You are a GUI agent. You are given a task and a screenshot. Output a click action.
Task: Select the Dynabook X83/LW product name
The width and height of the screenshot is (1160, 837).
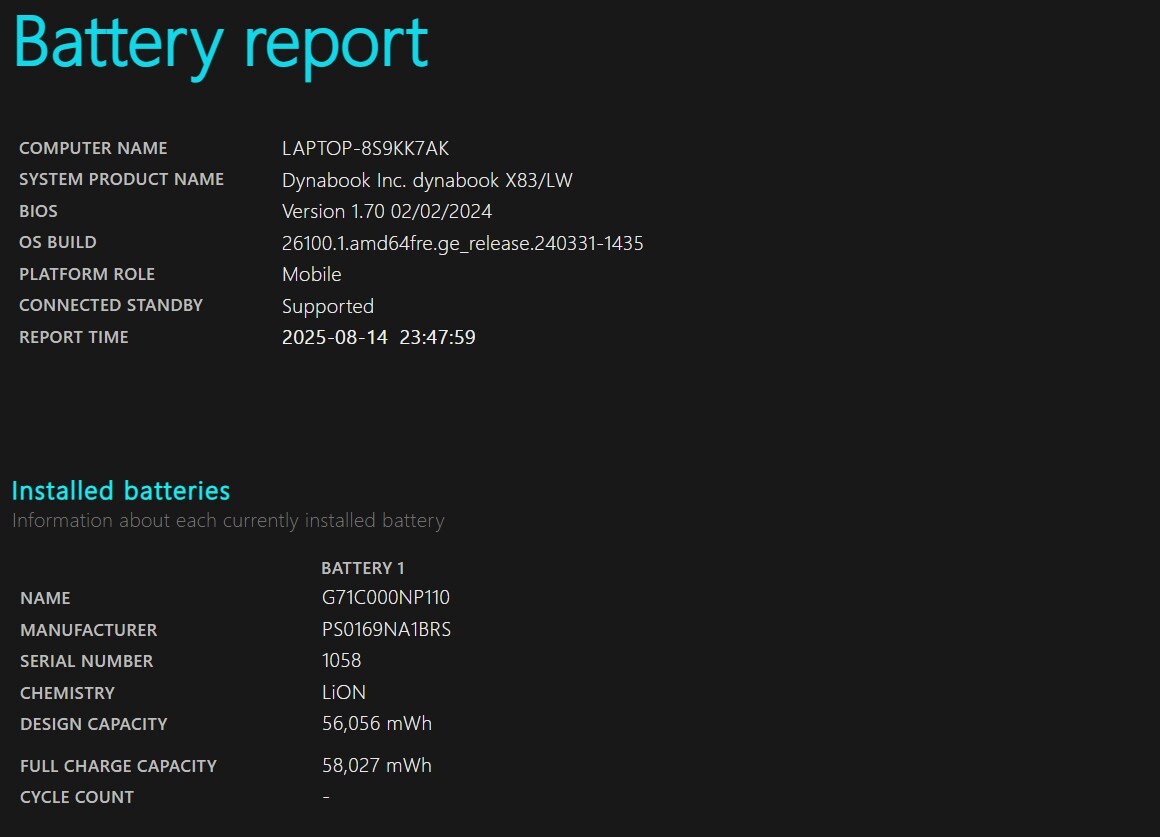pos(427,180)
